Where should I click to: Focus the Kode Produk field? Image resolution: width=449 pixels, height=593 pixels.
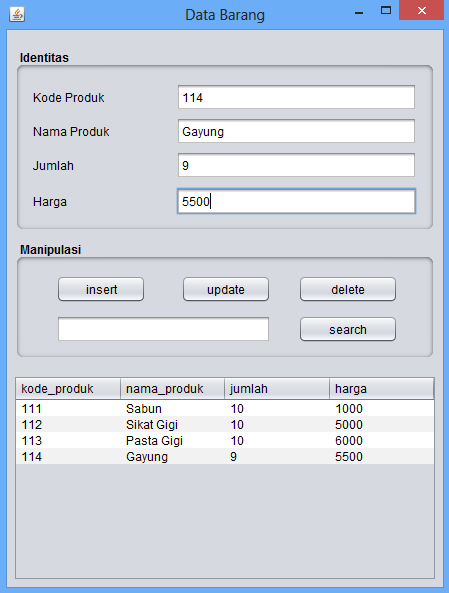(296, 97)
